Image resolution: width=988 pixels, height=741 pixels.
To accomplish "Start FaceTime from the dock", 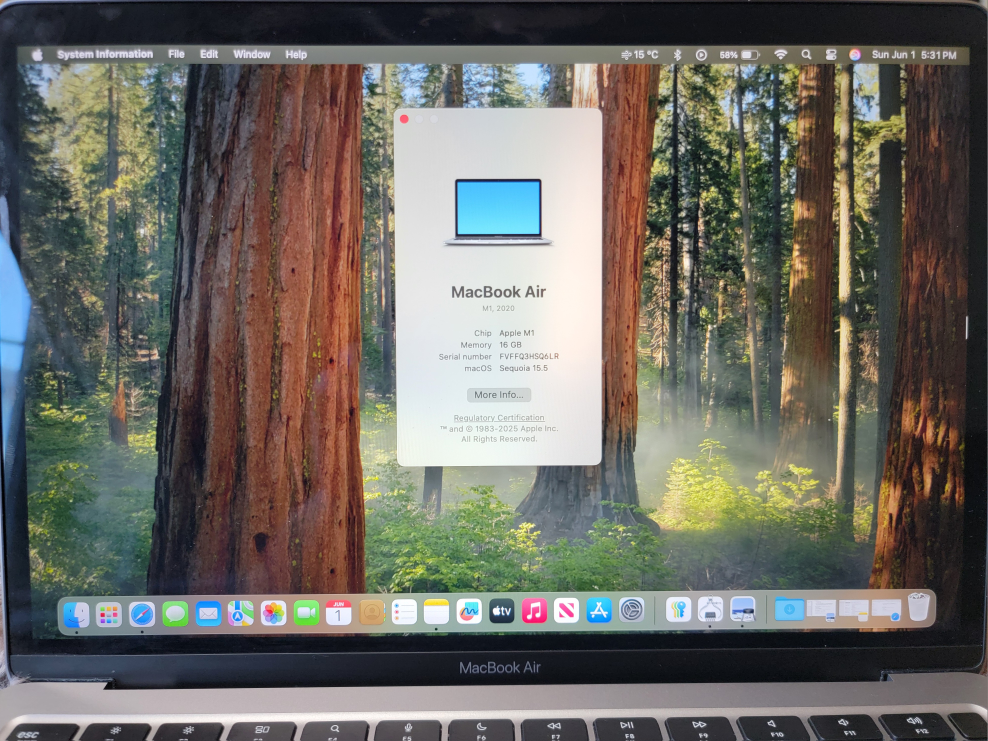I will 306,613.
